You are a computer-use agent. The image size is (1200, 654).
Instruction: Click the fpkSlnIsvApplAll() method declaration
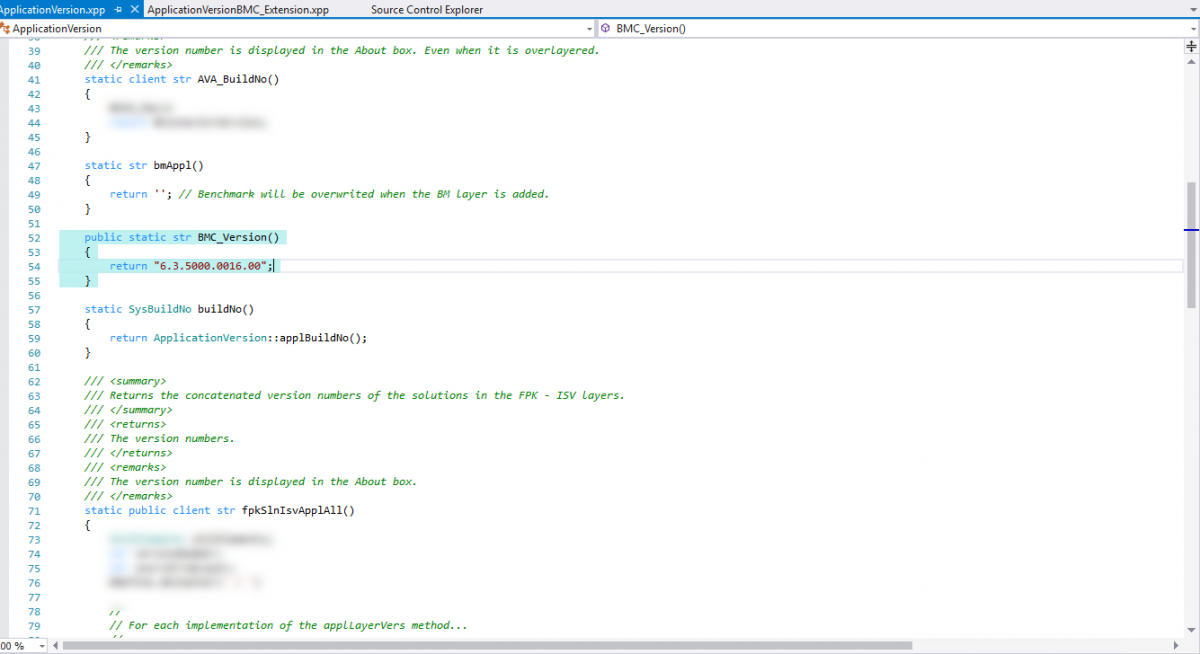[298, 510]
